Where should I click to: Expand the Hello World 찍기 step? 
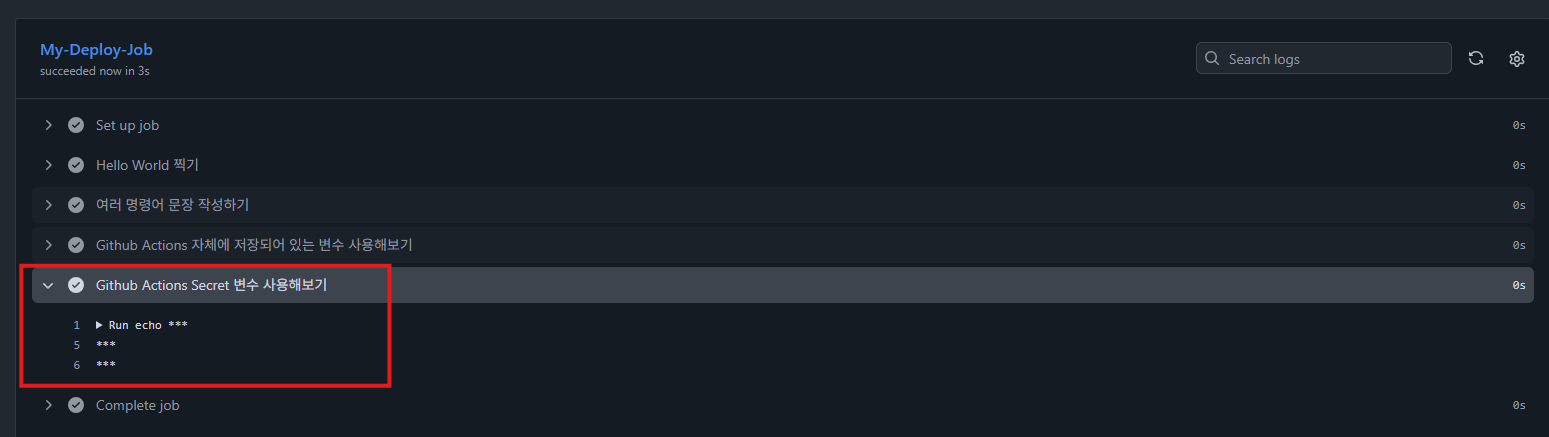[x=48, y=165]
